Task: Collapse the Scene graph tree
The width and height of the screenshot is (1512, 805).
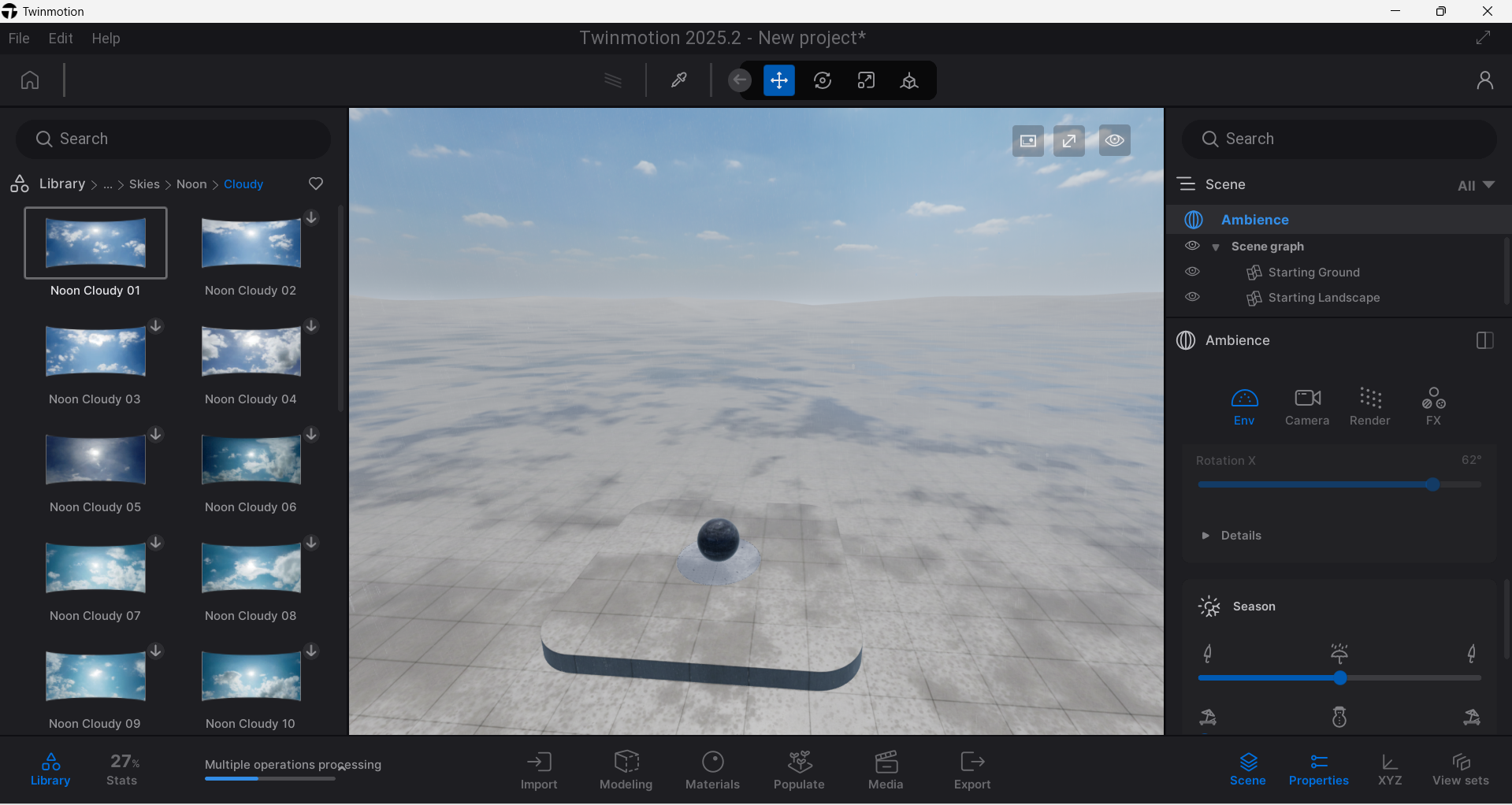Action: tap(1216, 247)
